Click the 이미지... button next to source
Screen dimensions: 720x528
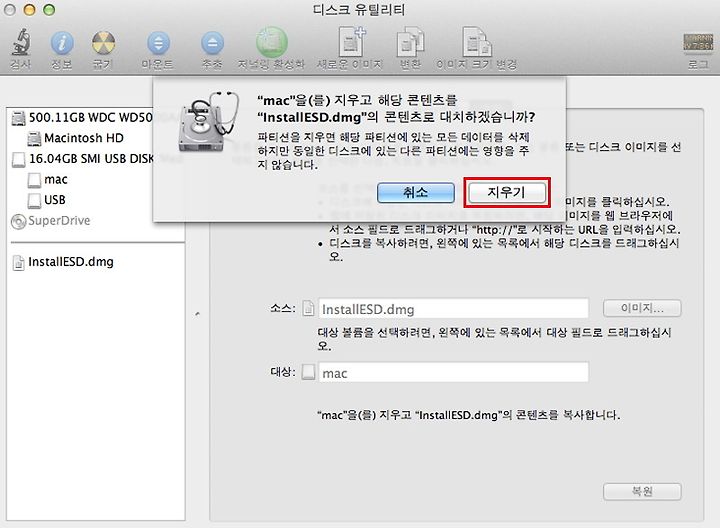[642, 308]
